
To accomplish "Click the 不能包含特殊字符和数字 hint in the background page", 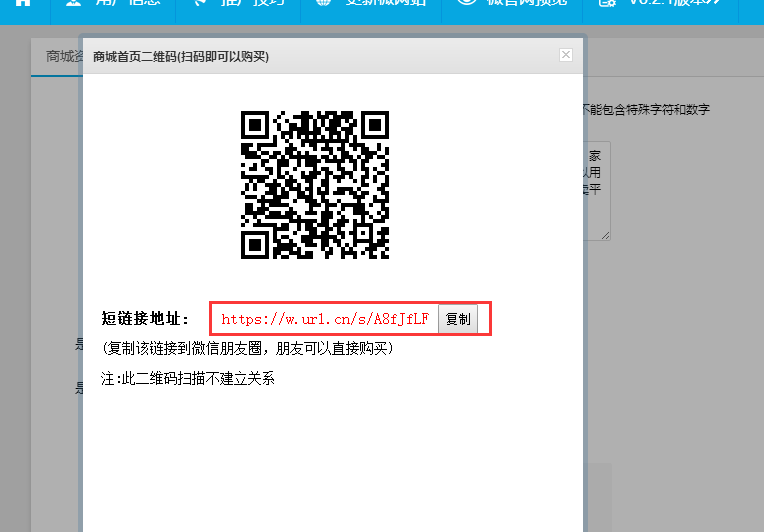I will 647,110.
